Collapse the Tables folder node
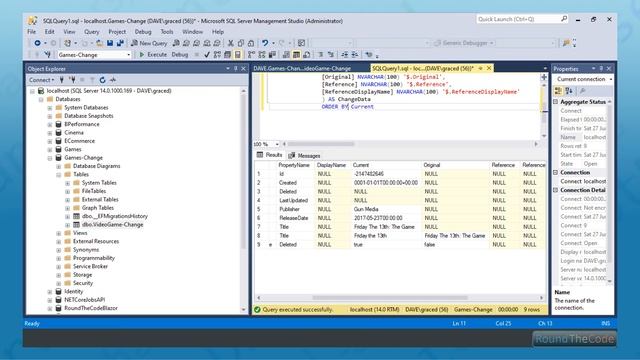Image resolution: width=640 pixels, height=360 pixels. (x=59, y=174)
